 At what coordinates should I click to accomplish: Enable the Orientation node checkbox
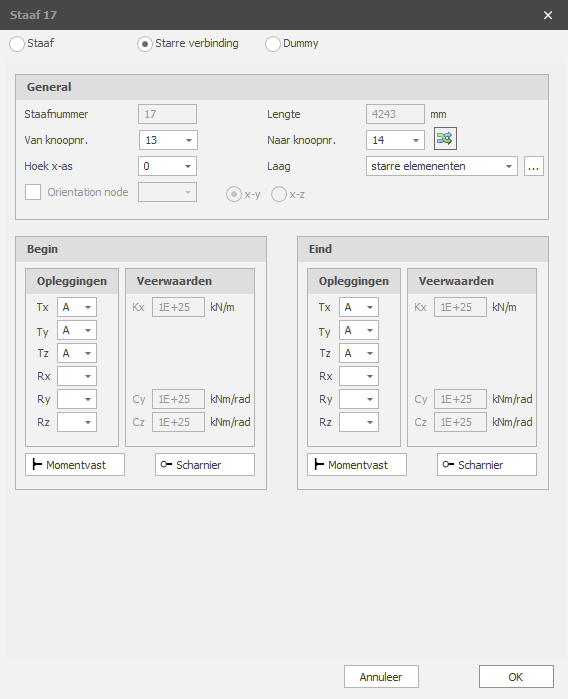(x=33, y=192)
